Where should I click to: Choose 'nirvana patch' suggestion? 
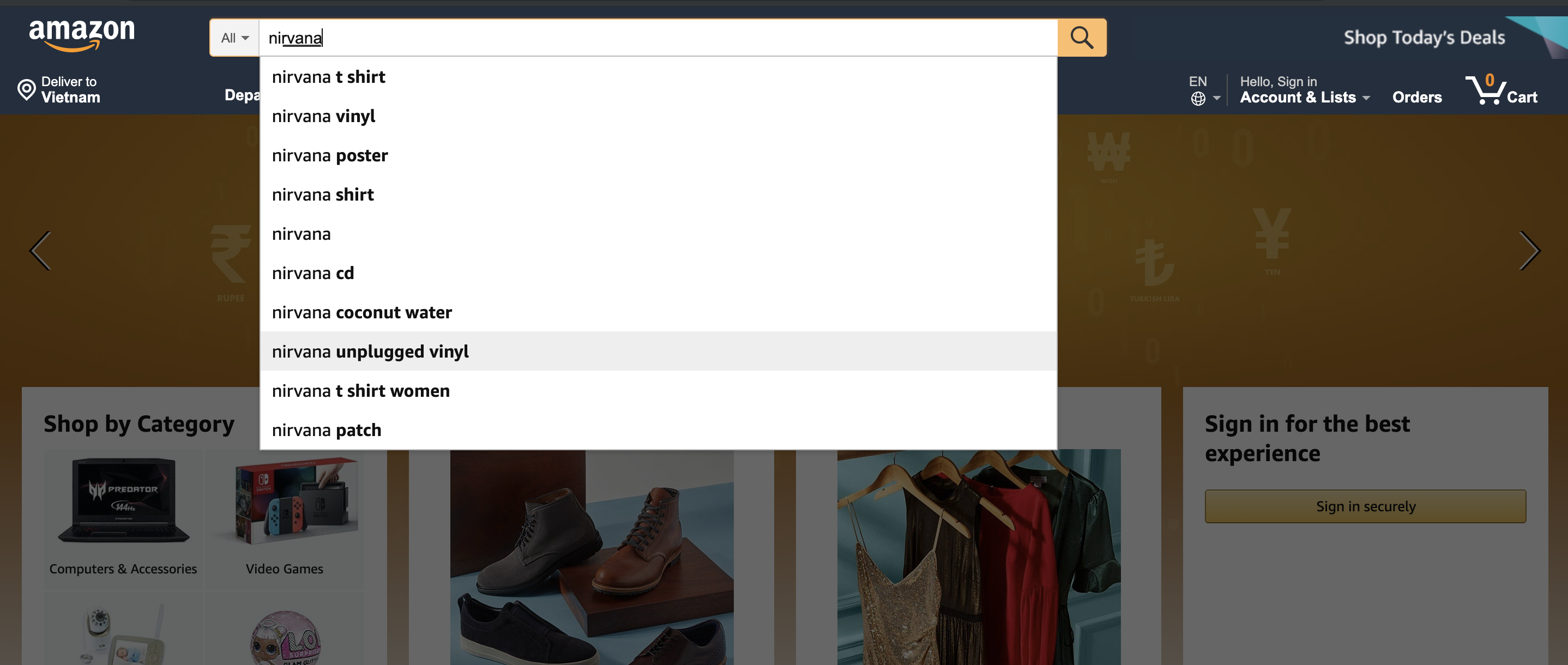pyautogui.click(x=658, y=430)
